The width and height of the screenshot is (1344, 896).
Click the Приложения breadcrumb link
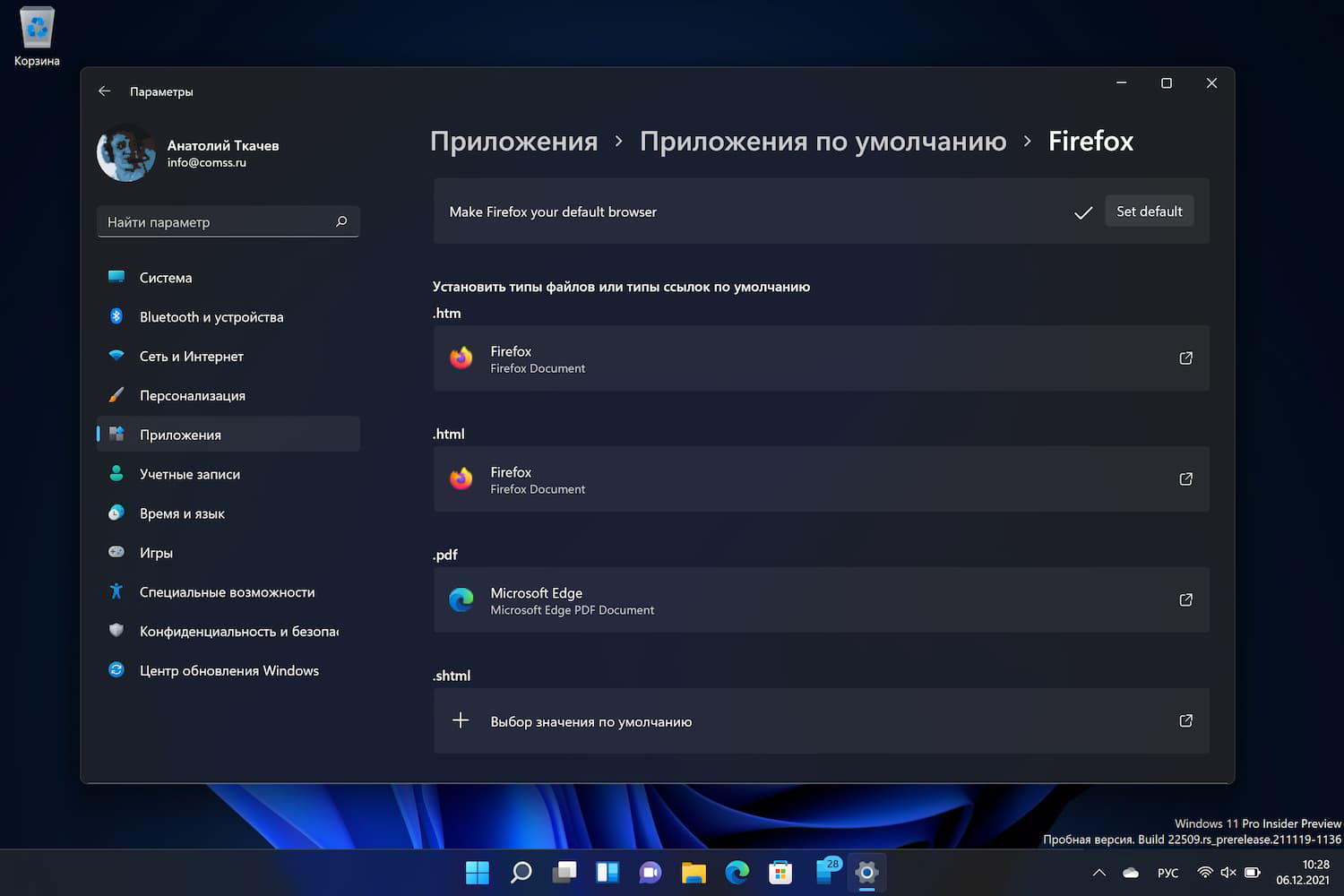[513, 142]
